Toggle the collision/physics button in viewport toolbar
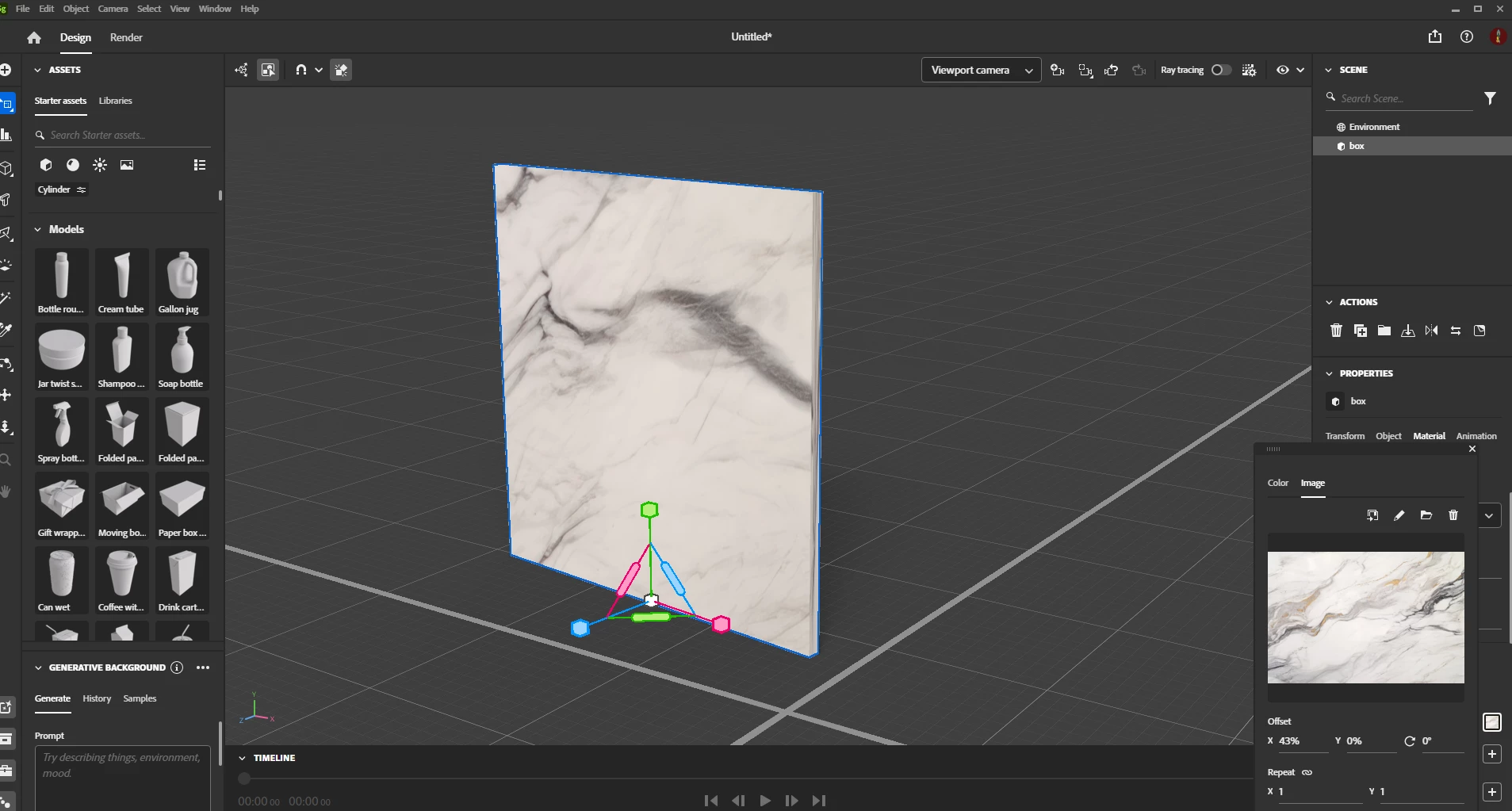Viewport: 1512px width, 811px height. point(341,70)
